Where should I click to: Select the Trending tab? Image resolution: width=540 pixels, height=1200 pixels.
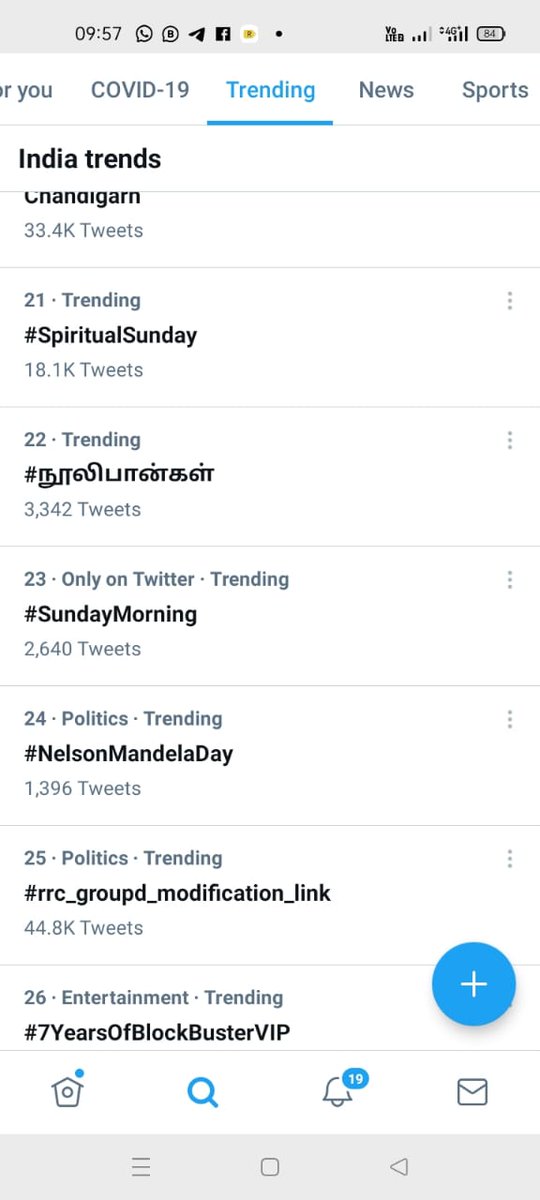pos(270,90)
